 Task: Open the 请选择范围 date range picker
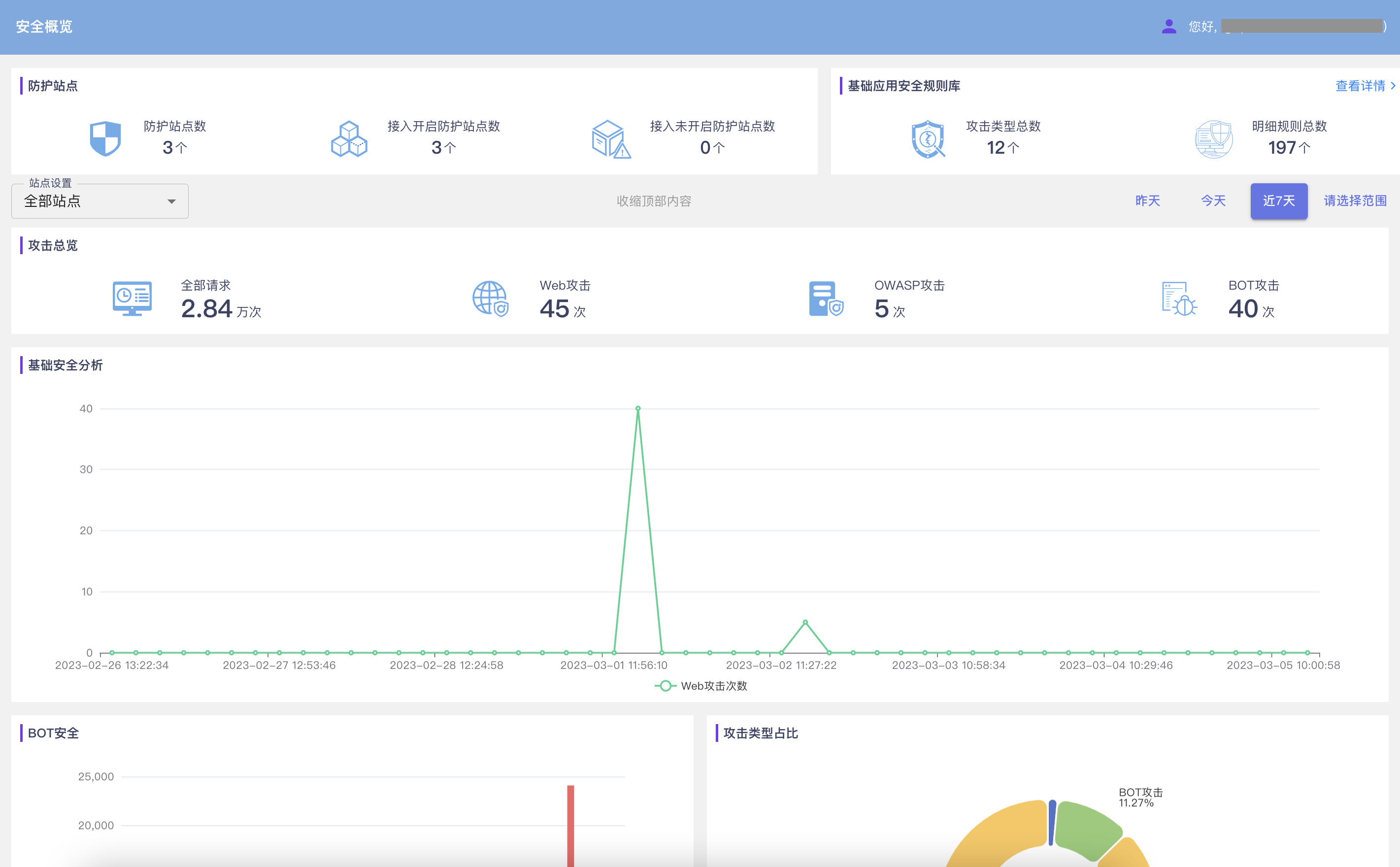click(1355, 200)
